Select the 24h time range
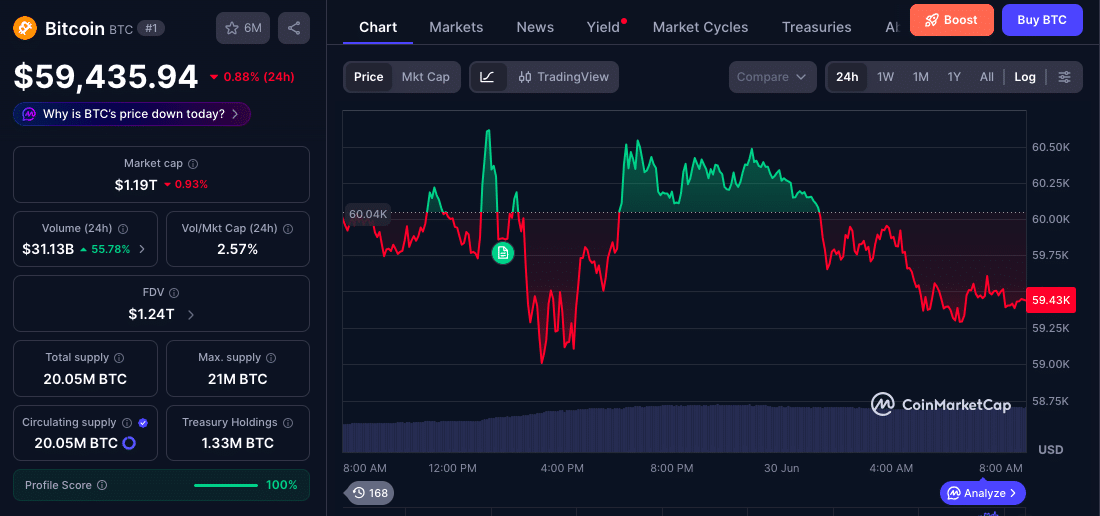Viewport: 1100px width, 516px height. tap(847, 77)
